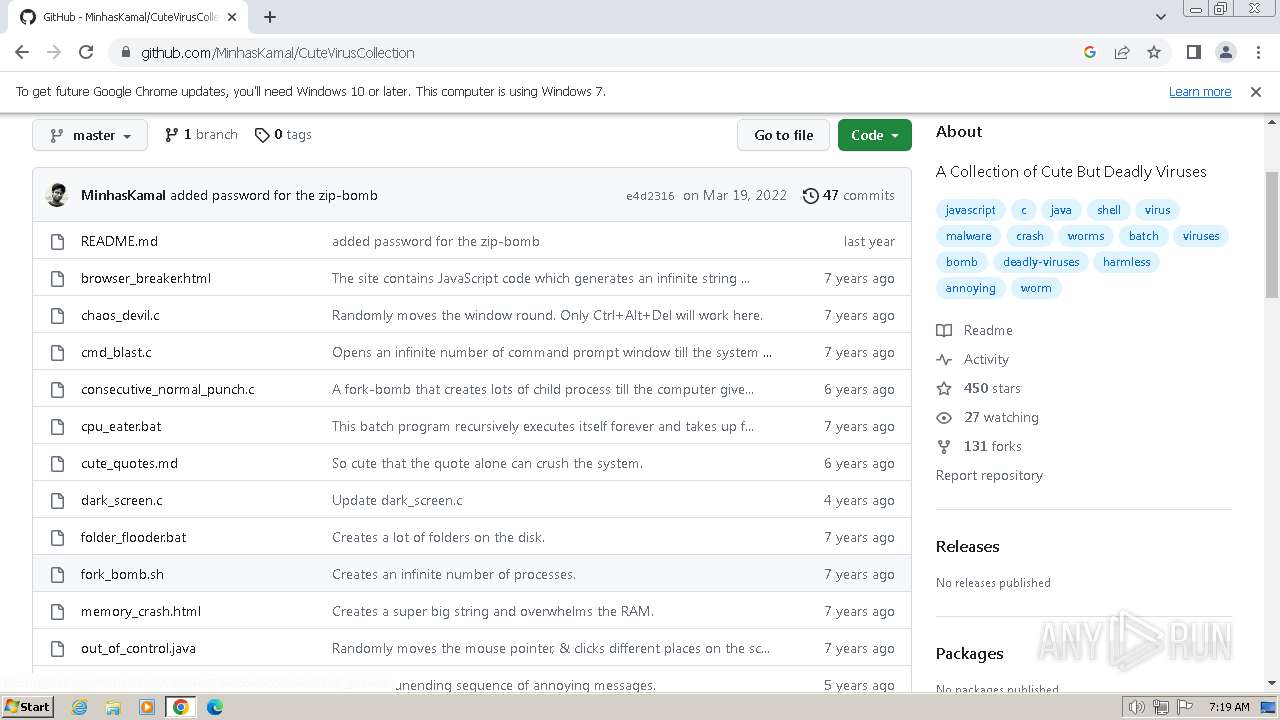The height and width of the screenshot is (720, 1280).
Task: View the 47 commits history
Action: click(x=849, y=195)
